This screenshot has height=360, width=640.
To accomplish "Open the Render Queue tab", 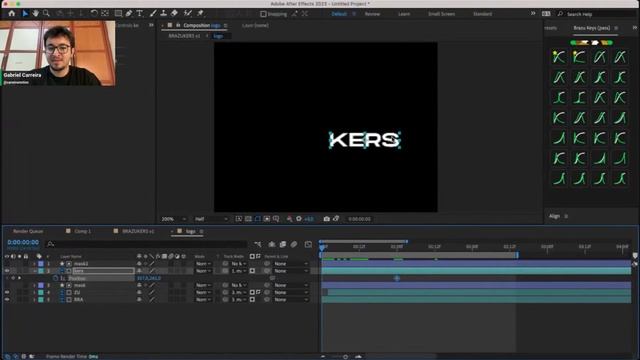I will 28,231.
